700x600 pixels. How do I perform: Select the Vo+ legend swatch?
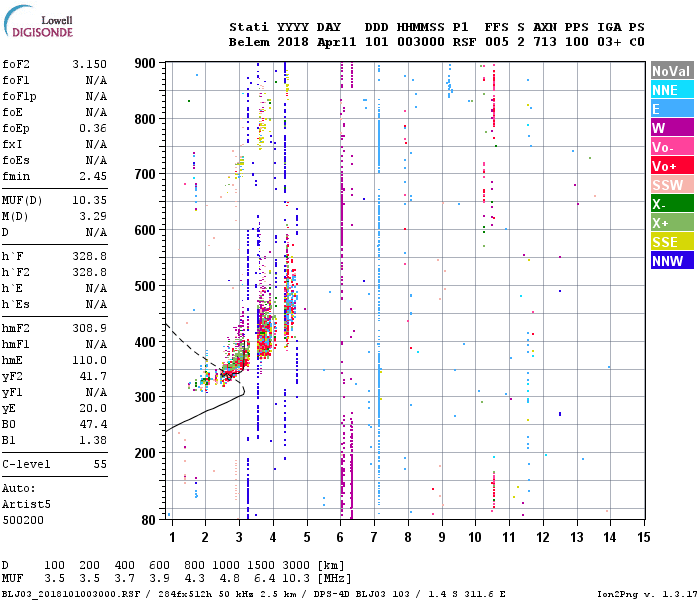coord(672,166)
